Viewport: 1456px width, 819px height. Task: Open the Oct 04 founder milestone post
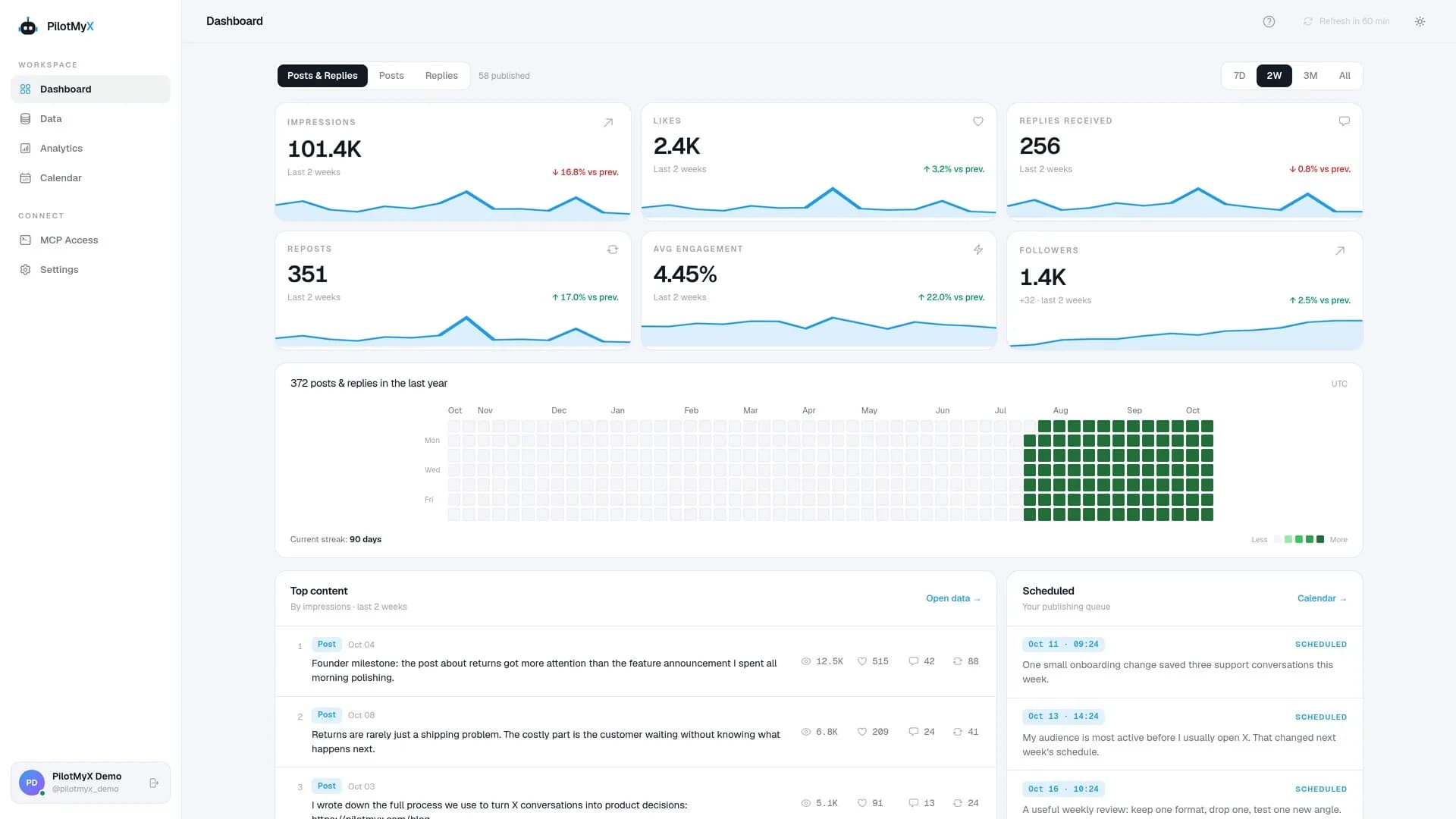click(x=635, y=661)
